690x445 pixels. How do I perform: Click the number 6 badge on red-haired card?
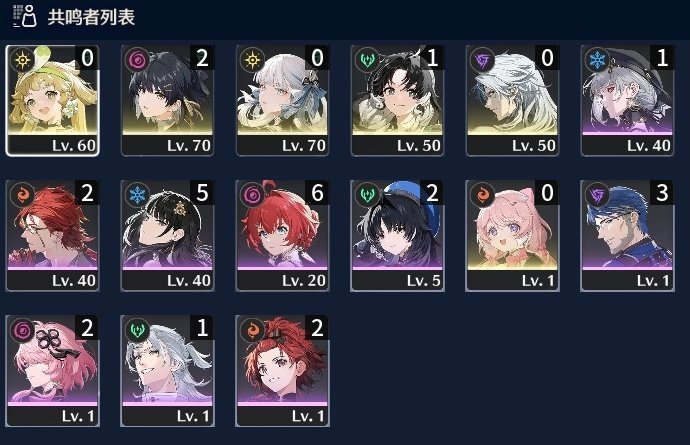(317, 193)
